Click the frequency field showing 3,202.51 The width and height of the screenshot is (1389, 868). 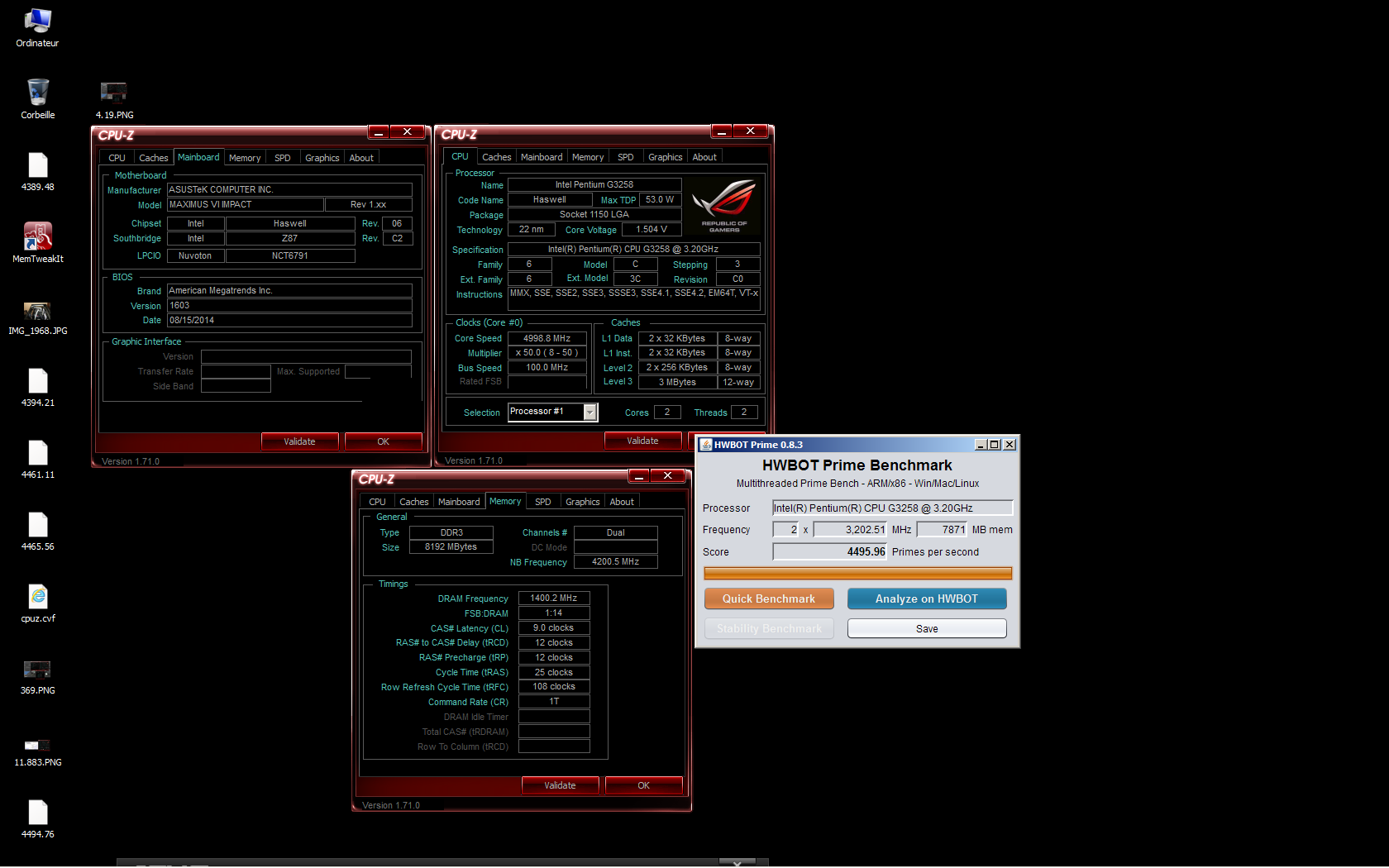(850, 529)
